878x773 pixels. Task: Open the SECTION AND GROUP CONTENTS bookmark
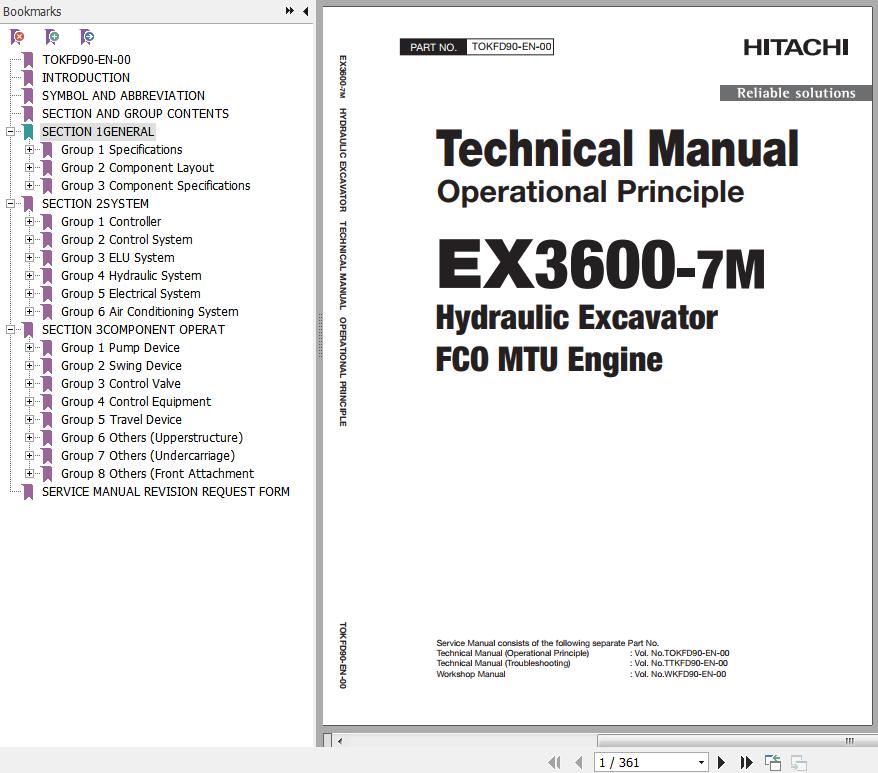135,114
